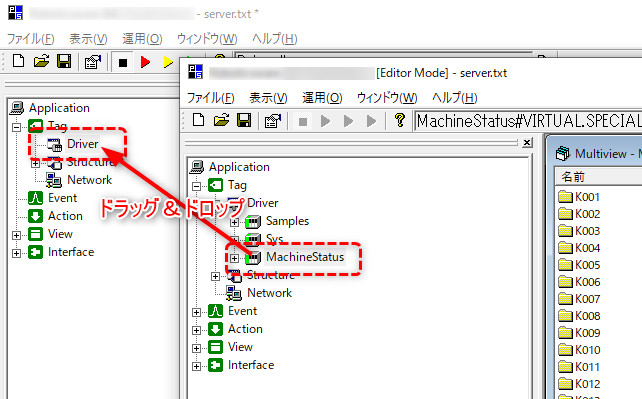This screenshot has width=642, height=399.
Task: Collapse Tag node in back window tree
Action: 16,127
